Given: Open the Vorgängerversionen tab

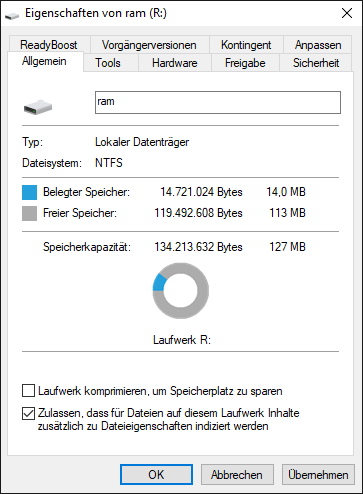Looking at the screenshot, I should pyautogui.click(x=149, y=44).
